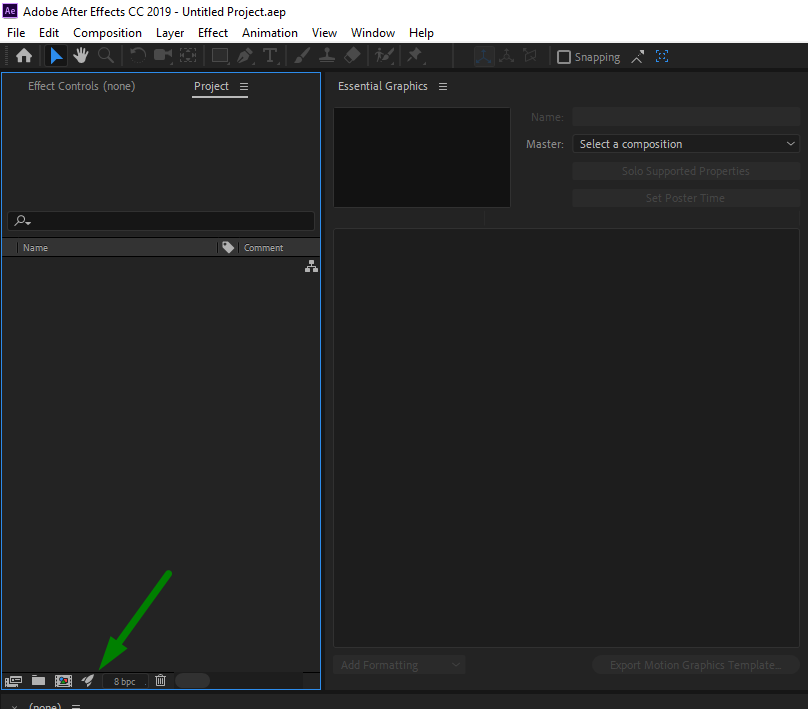808x709 pixels.
Task: Click the blue snap collapsed compositions icon
Action: coord(662,57)
